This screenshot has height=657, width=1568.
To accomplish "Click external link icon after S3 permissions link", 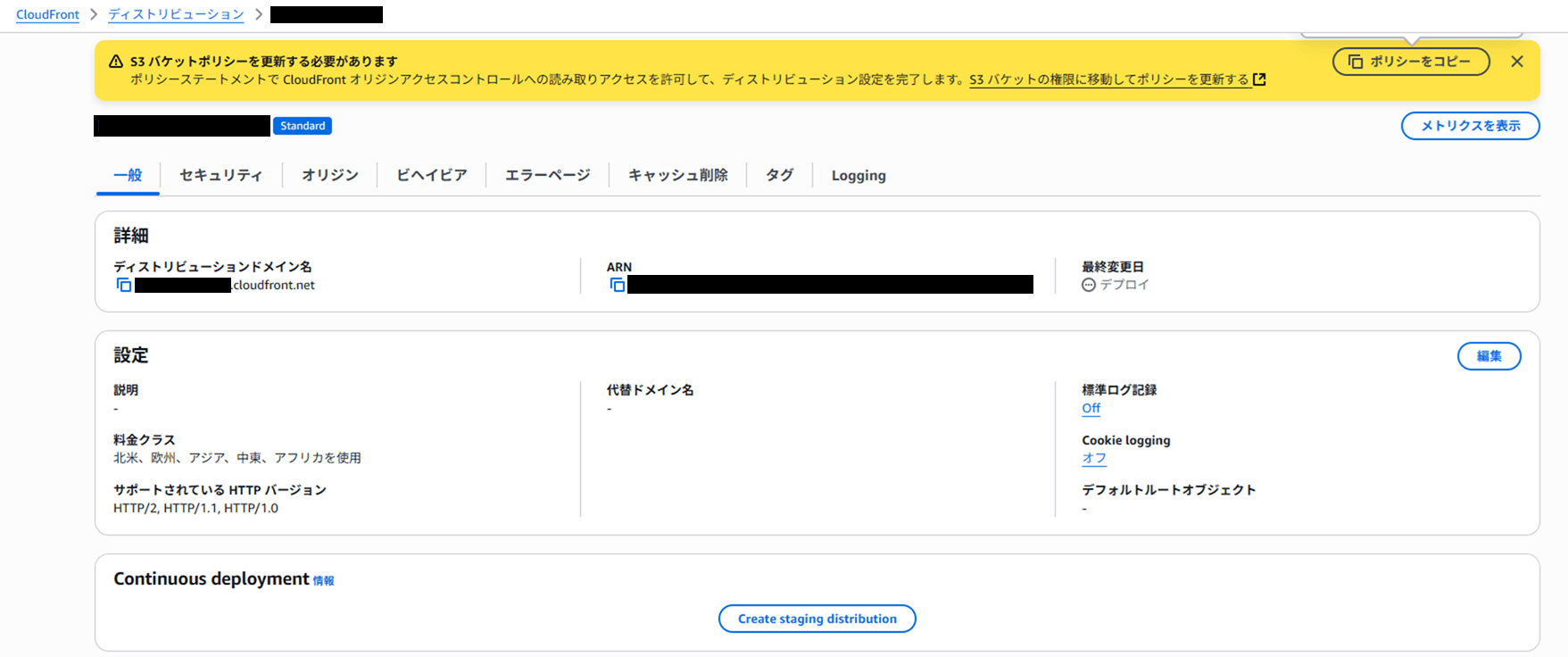I will pos(1259,79).
